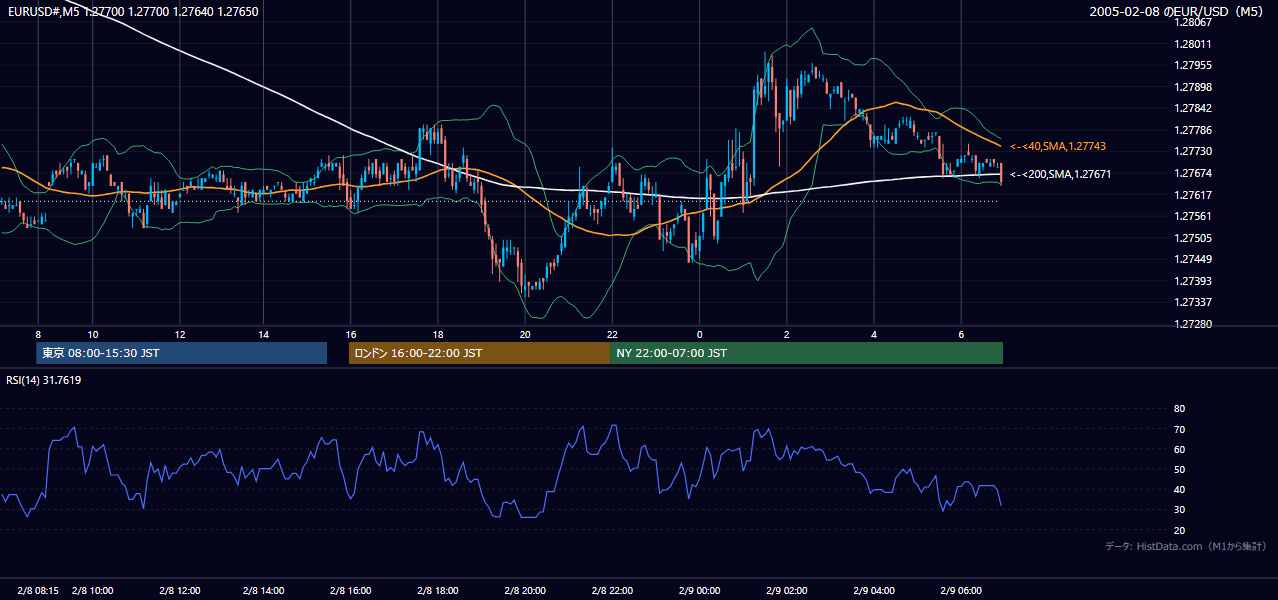The height and width of the screenshot is (600, 1278).
Task: Select the NY 22:00-07:00 JST session bar
Action: (806, 353)
